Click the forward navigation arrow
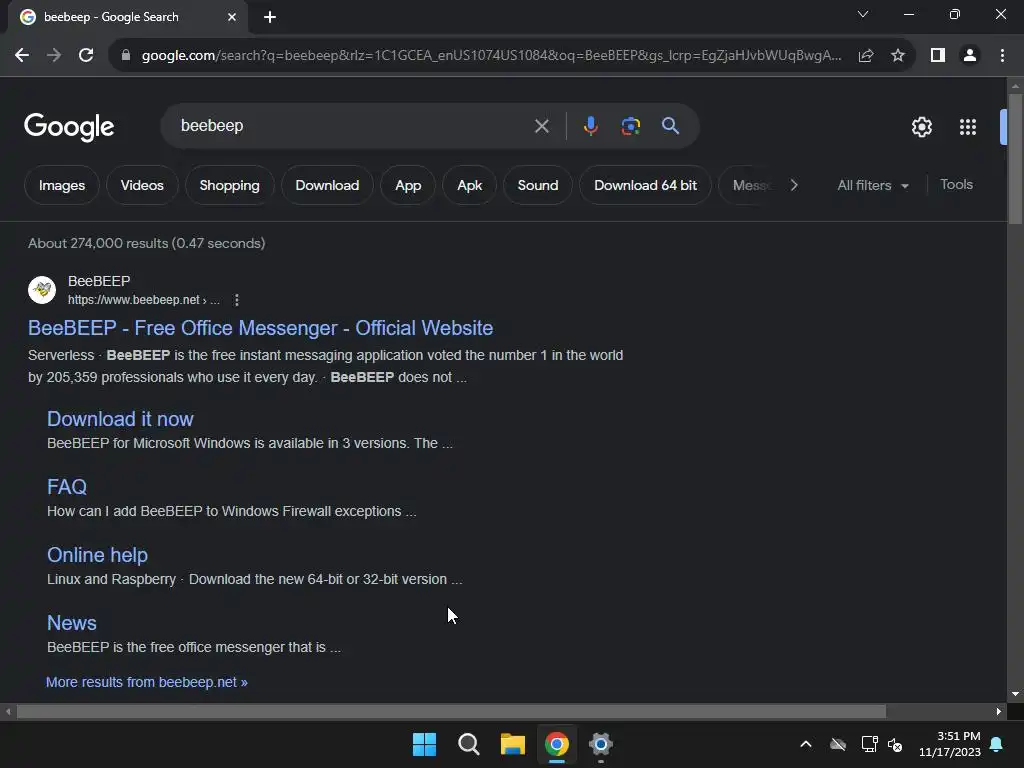Screen dimensions: 1024x768 pos(54,56)
